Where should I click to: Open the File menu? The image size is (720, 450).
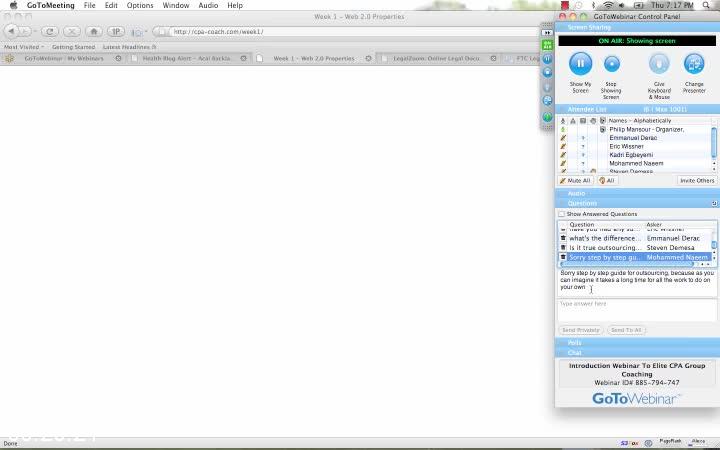pos(90,6)
